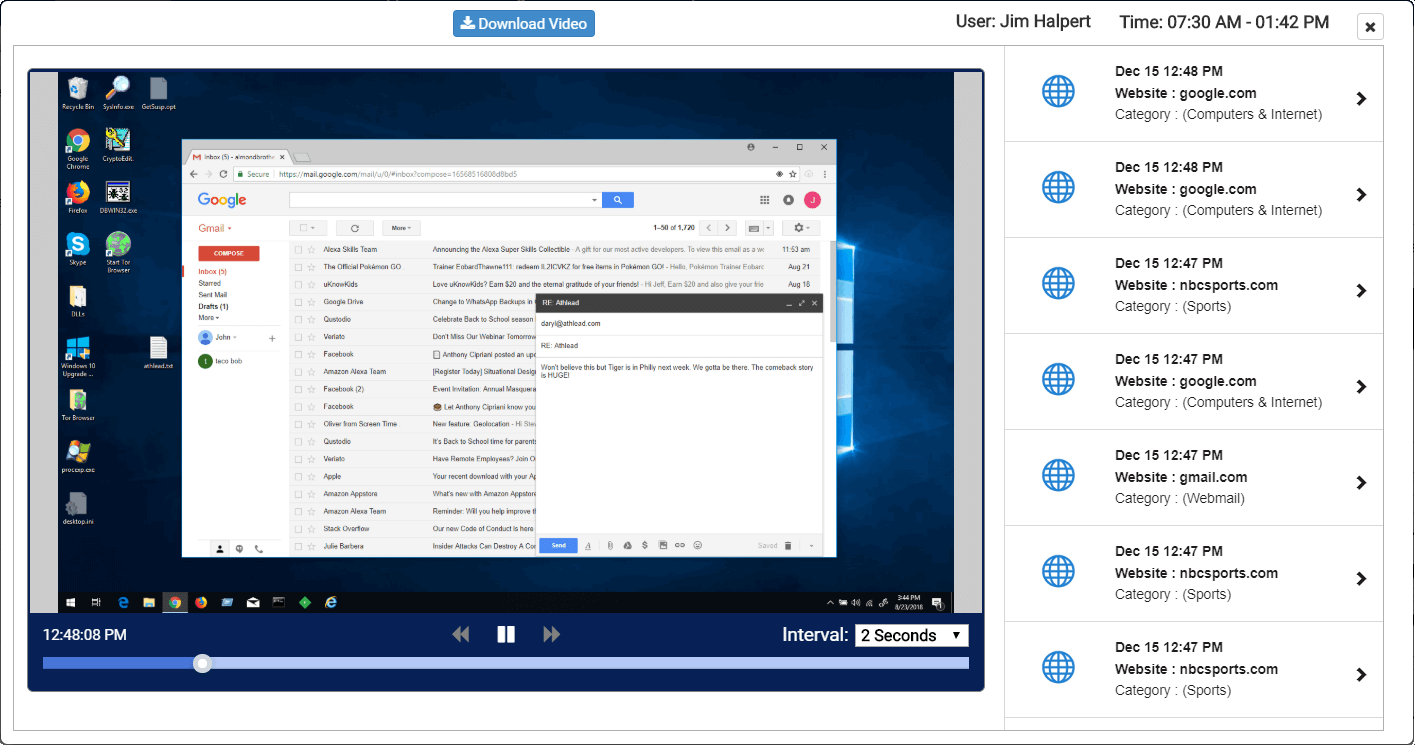Click discard draft trash icon in compose window
Screen dimensions: 1415x746
pyautogui.click(x=788, y=545)
